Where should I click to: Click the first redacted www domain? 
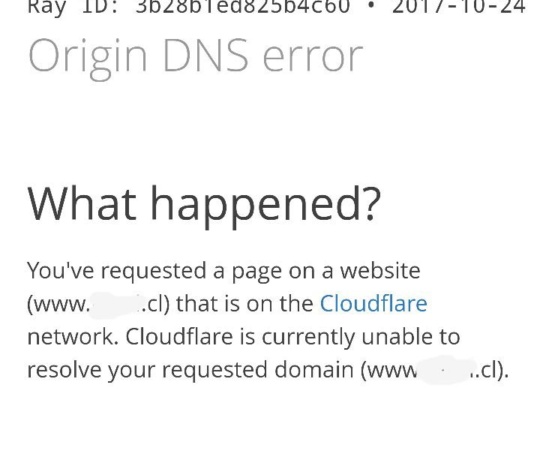pyautogui.click(x=98, y=304)
